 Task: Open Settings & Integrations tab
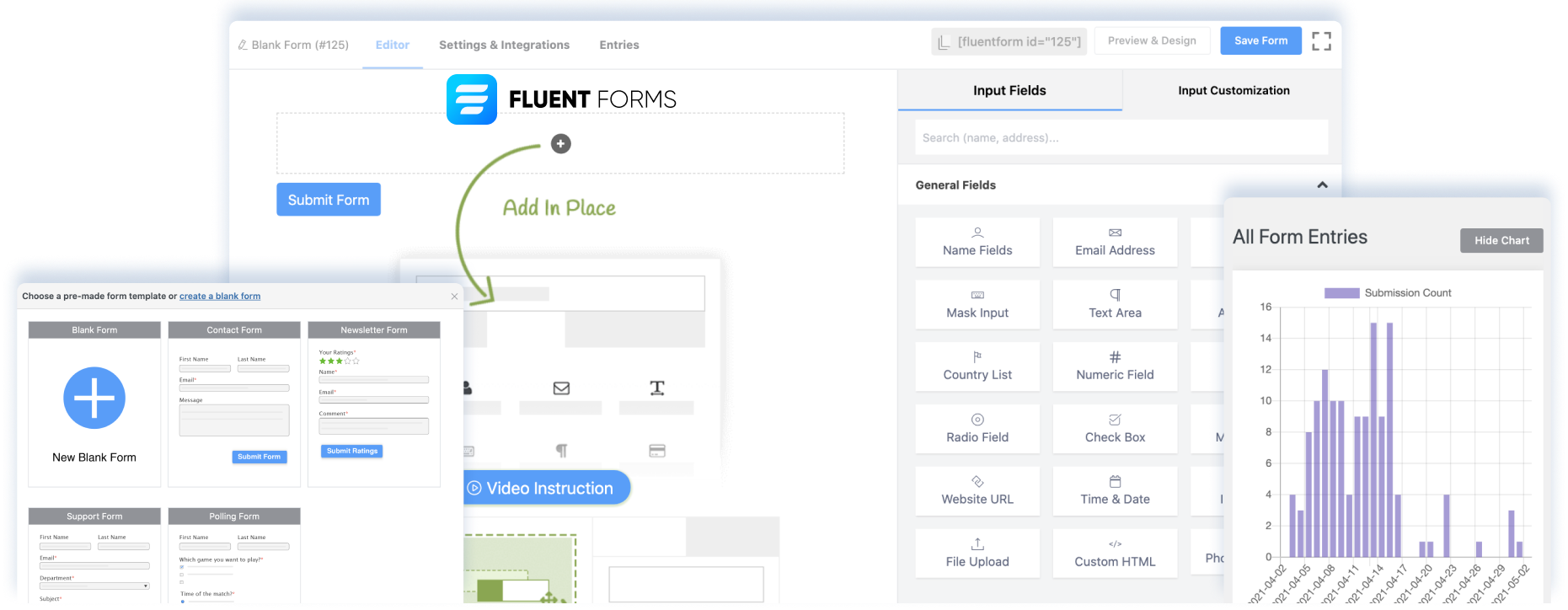pyautogui.click(x=504, y=45)
